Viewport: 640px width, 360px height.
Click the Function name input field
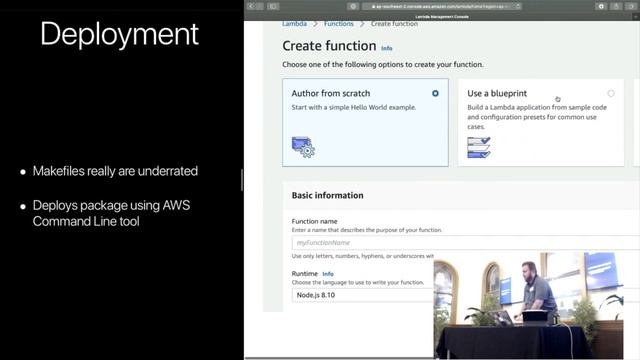click(465, 242)
